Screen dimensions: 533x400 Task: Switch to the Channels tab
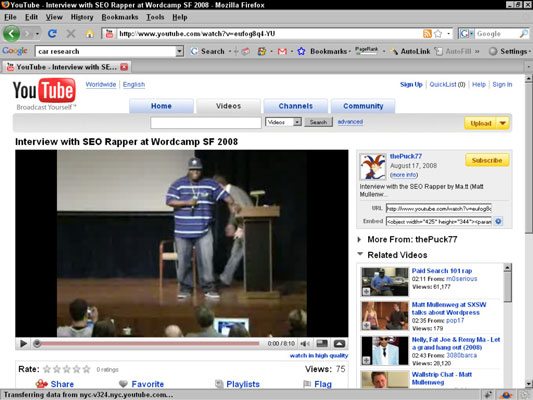[295, 106]
